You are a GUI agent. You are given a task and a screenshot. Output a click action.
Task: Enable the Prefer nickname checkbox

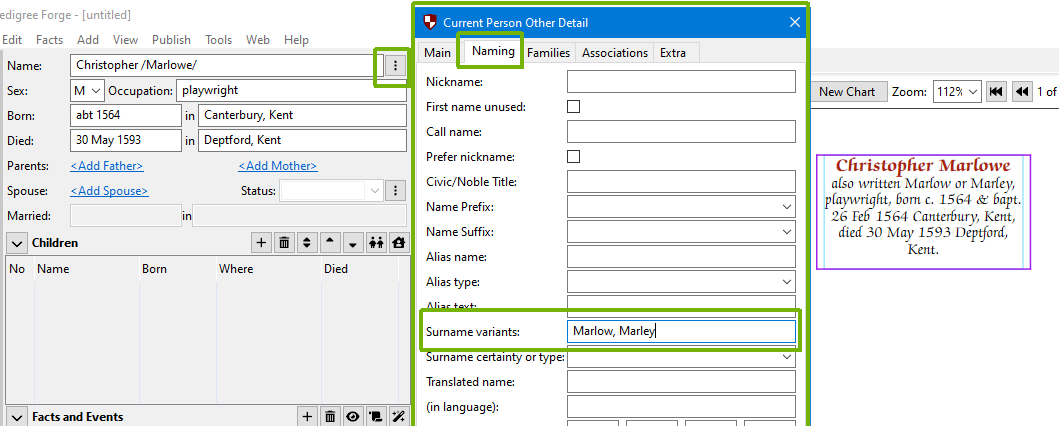point(574,156)
